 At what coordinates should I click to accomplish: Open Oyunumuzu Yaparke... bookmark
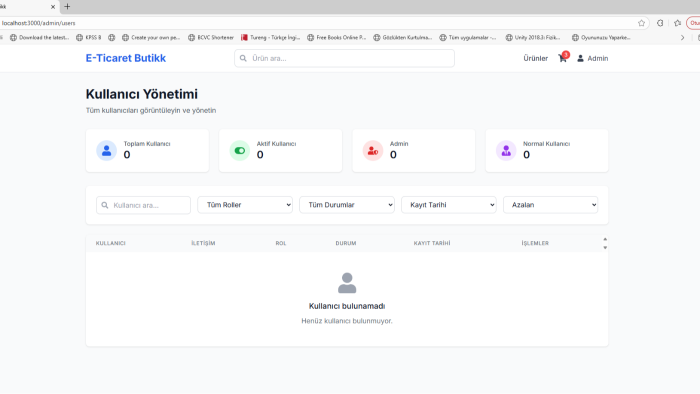(601, 38)
